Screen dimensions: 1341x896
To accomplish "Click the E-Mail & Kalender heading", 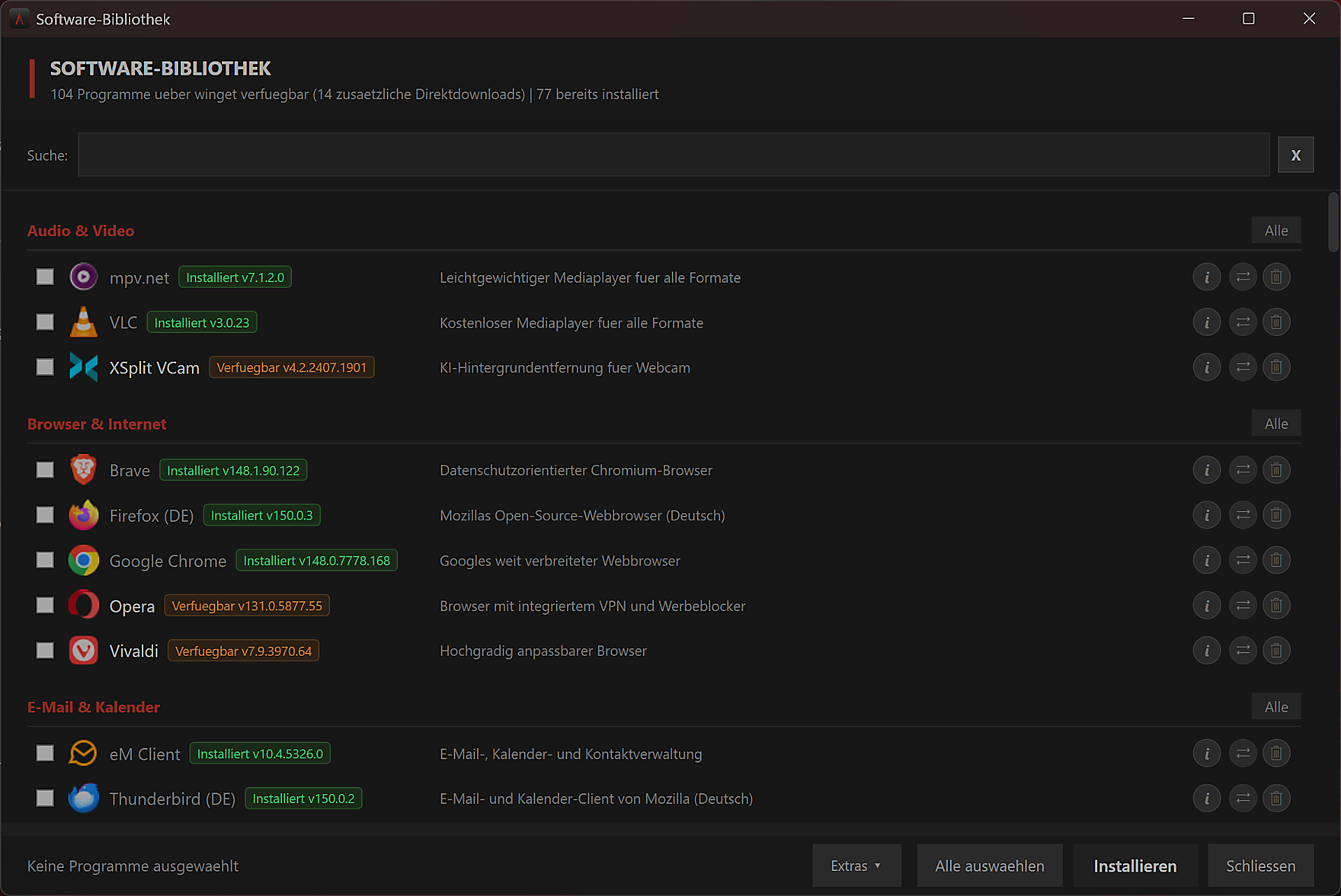I will (94, 707).
